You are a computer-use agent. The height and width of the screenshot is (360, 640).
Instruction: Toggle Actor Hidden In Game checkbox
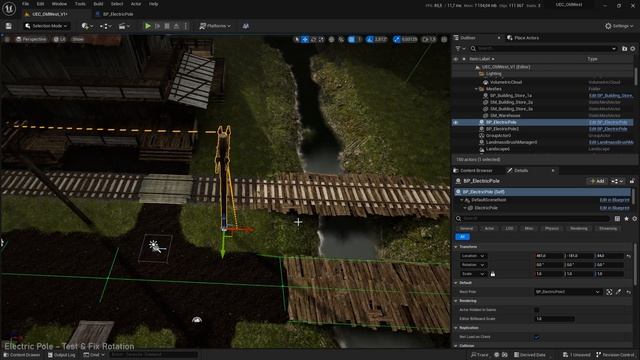coord(537,310)
